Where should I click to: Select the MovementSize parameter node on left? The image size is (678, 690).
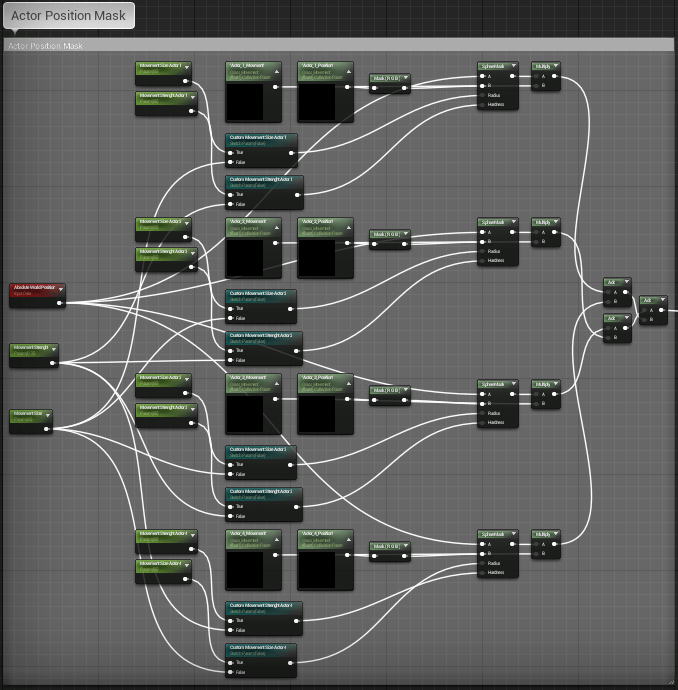(x=30, y=413)
